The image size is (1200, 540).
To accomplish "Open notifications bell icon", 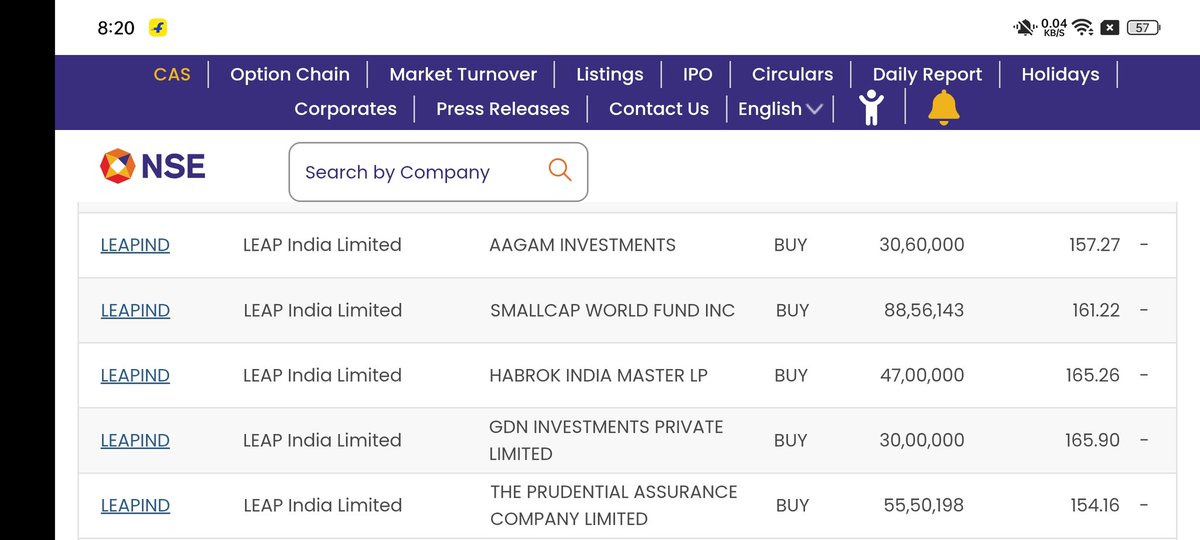I will tap(943, 108).
